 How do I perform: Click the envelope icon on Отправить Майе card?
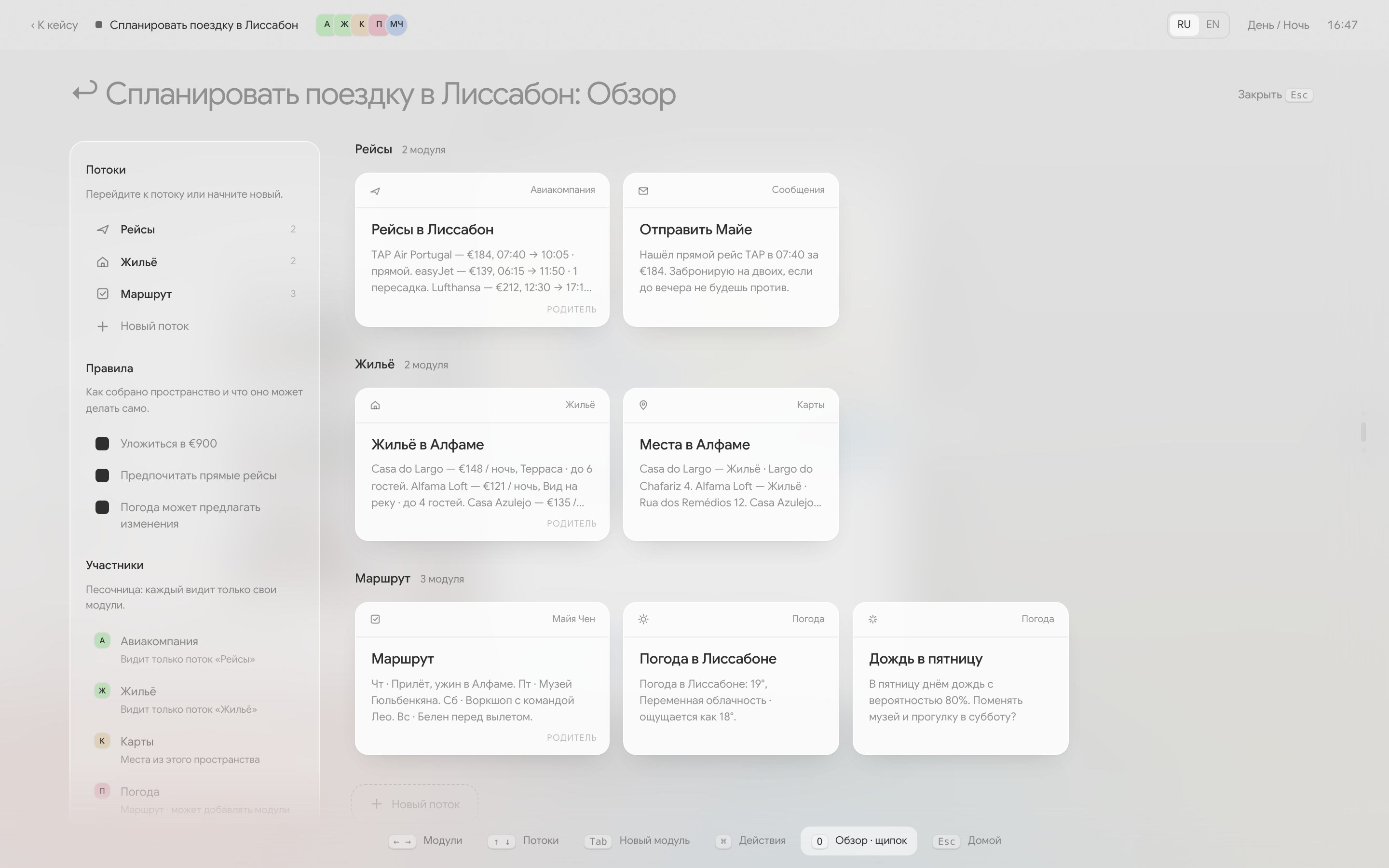coord(643,190)
